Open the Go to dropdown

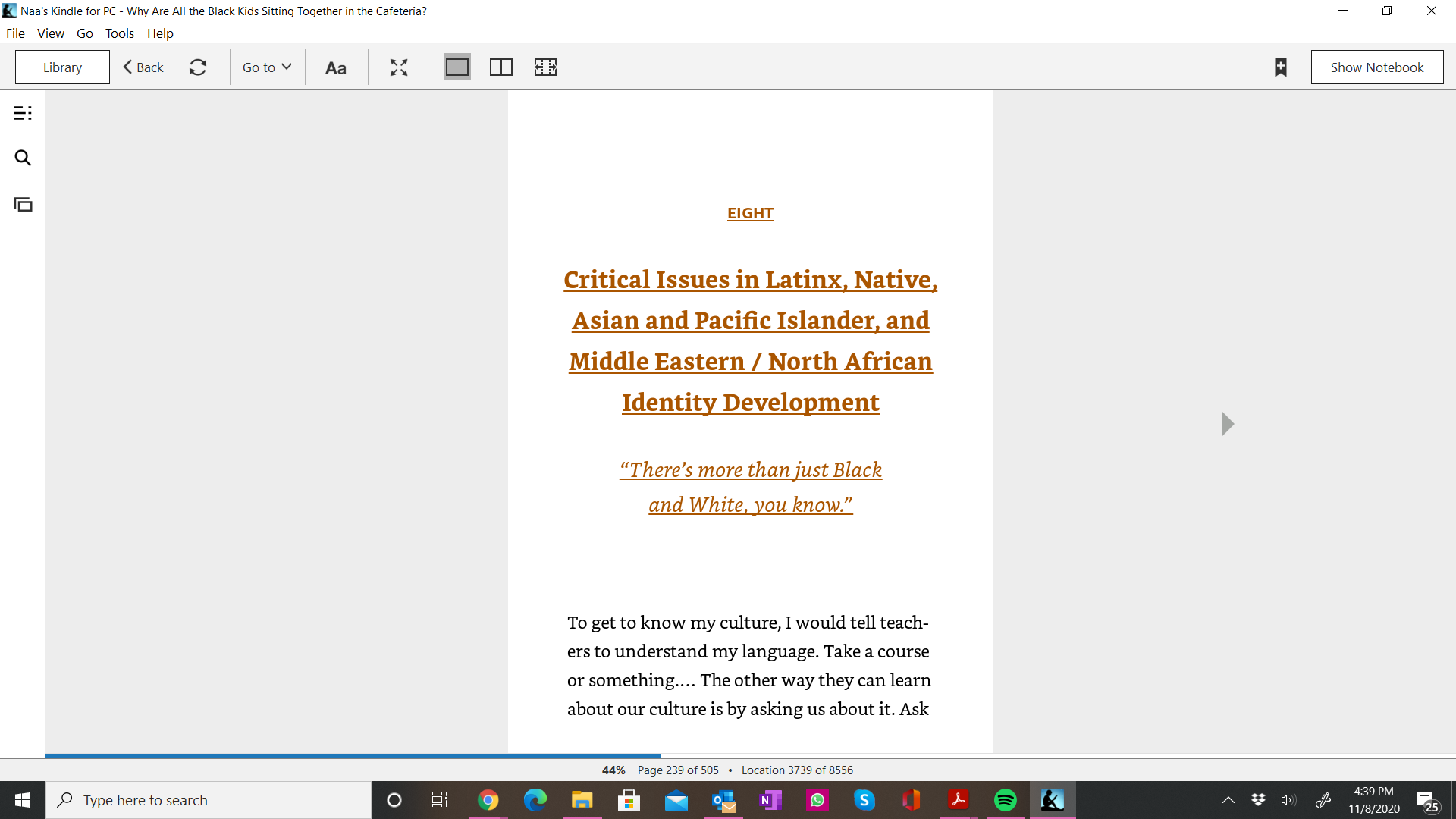pos(267,67)
